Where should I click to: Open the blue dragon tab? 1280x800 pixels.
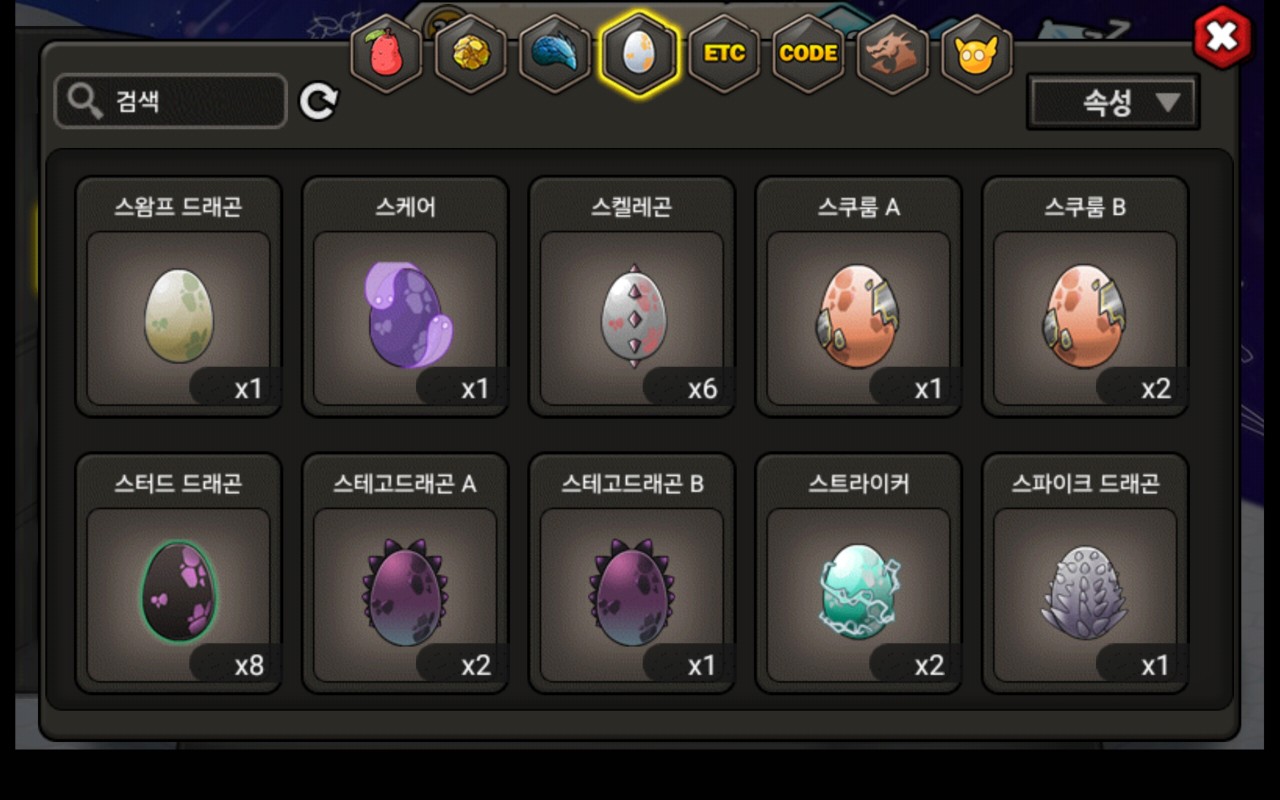pyautogui.click(x=555, y=54)
